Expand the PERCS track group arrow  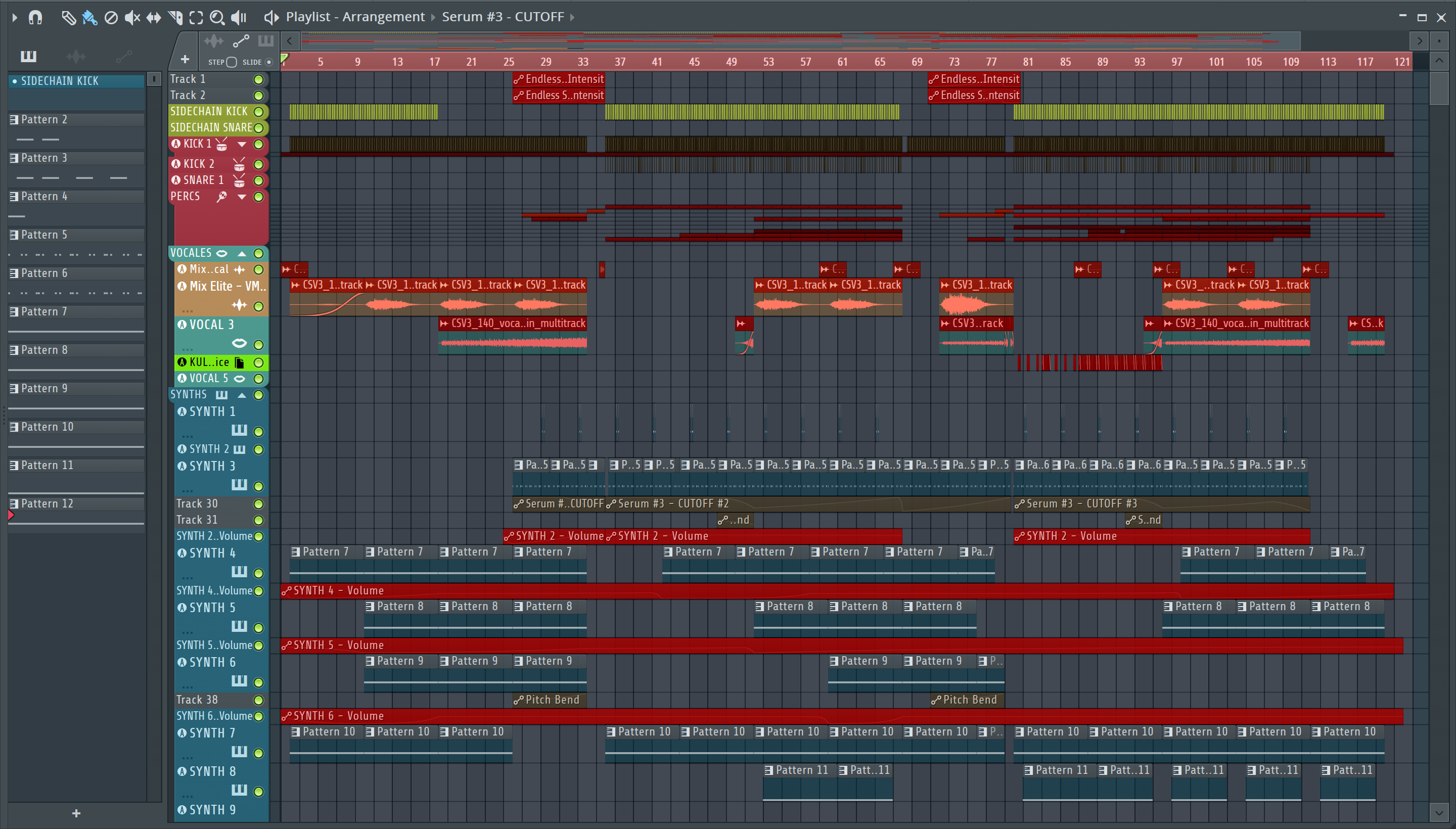click(x=242, y=197)
